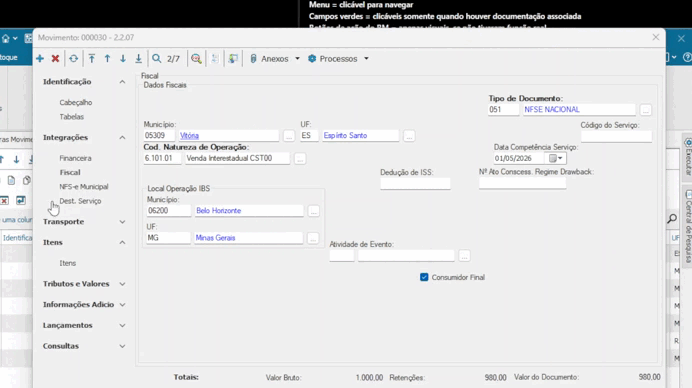Image resolution: width=692 pixels, height=388 pixels.
Task: Click the IBS município code 06200
Action: click(169, 211)
